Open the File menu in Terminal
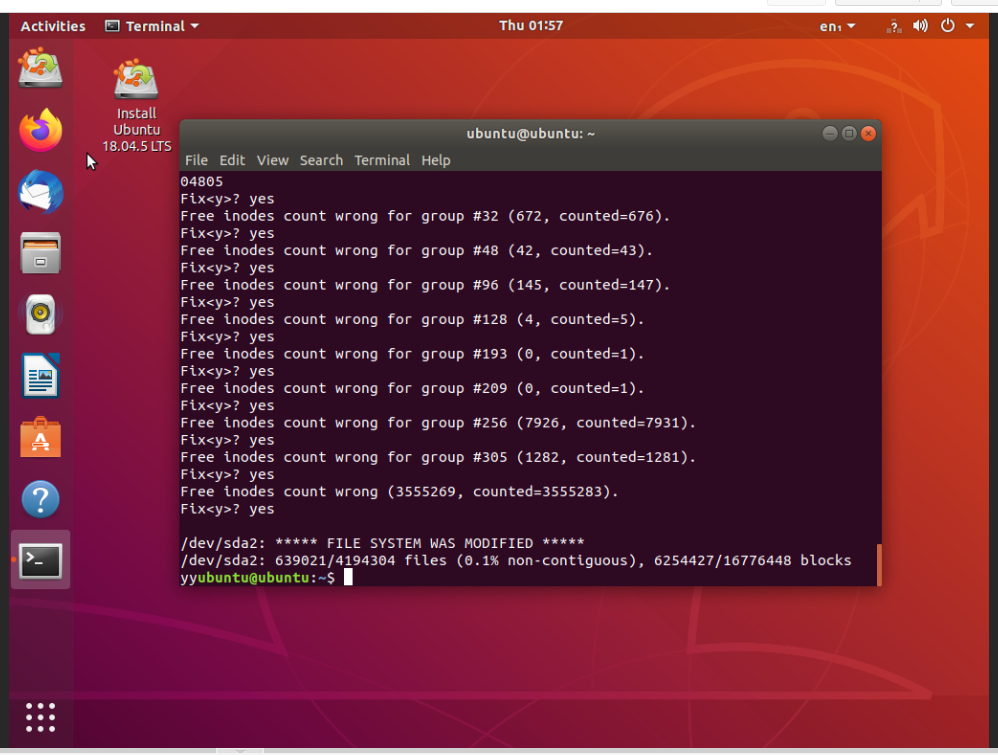Image resolution: width=998 pixels, height=755 pixels. point(196,160)
